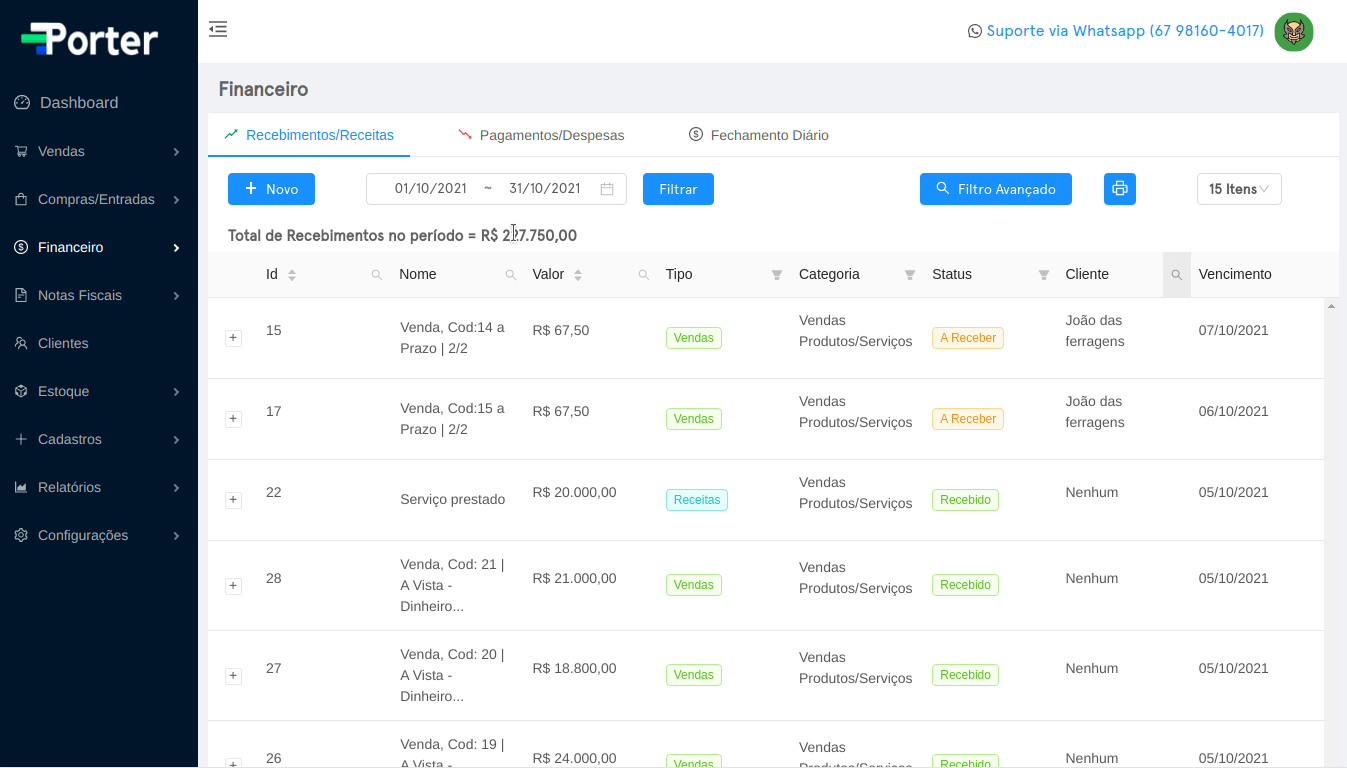Expand row details for receipt Id 15
Screen dimensions: 1347x768
tap(233, 338)
